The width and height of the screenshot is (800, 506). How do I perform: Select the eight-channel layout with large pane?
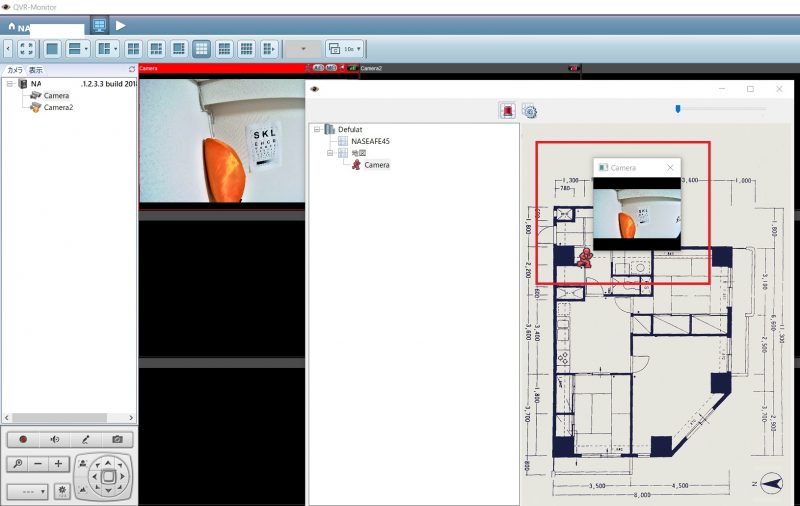[x=179, y=49]
